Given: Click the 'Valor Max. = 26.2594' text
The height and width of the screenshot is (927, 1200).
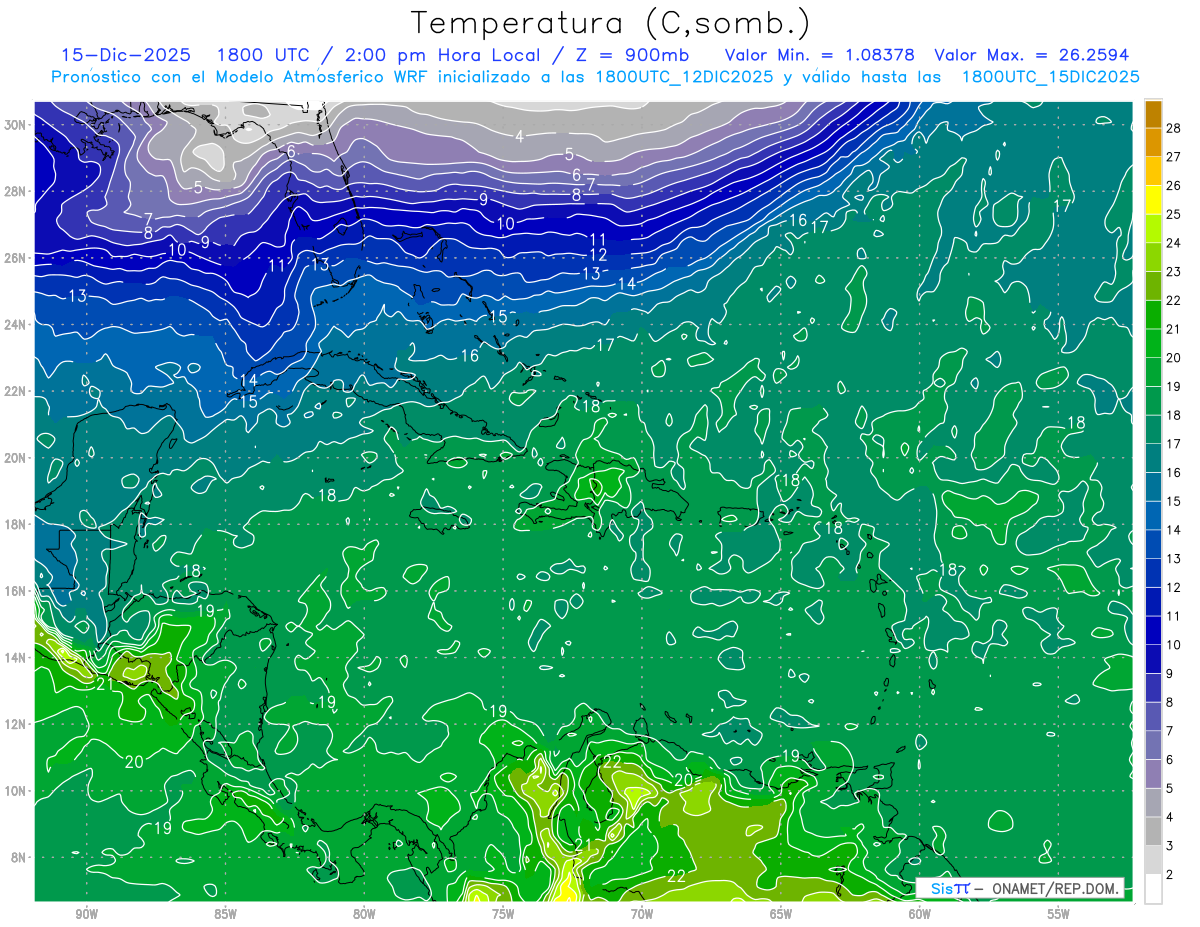Looking at the screenshot, I should 1031,55.
